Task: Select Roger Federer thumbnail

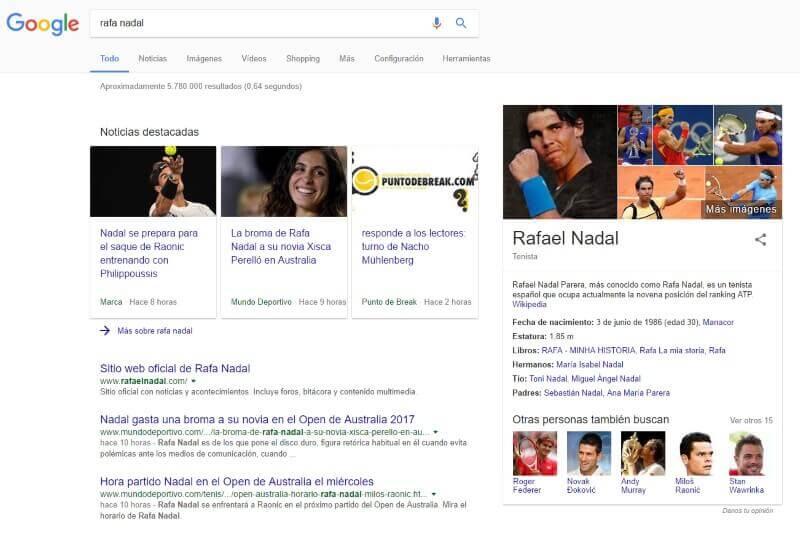Action: [535, 453]
